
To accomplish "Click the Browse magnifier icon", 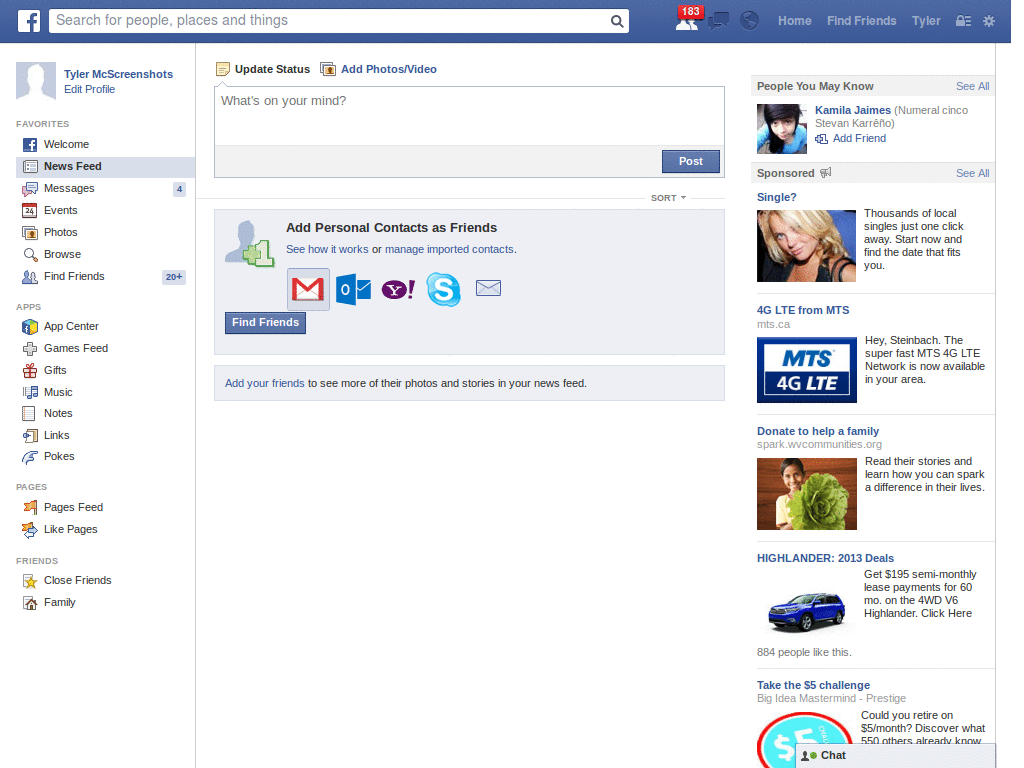I will click(30, 255).
